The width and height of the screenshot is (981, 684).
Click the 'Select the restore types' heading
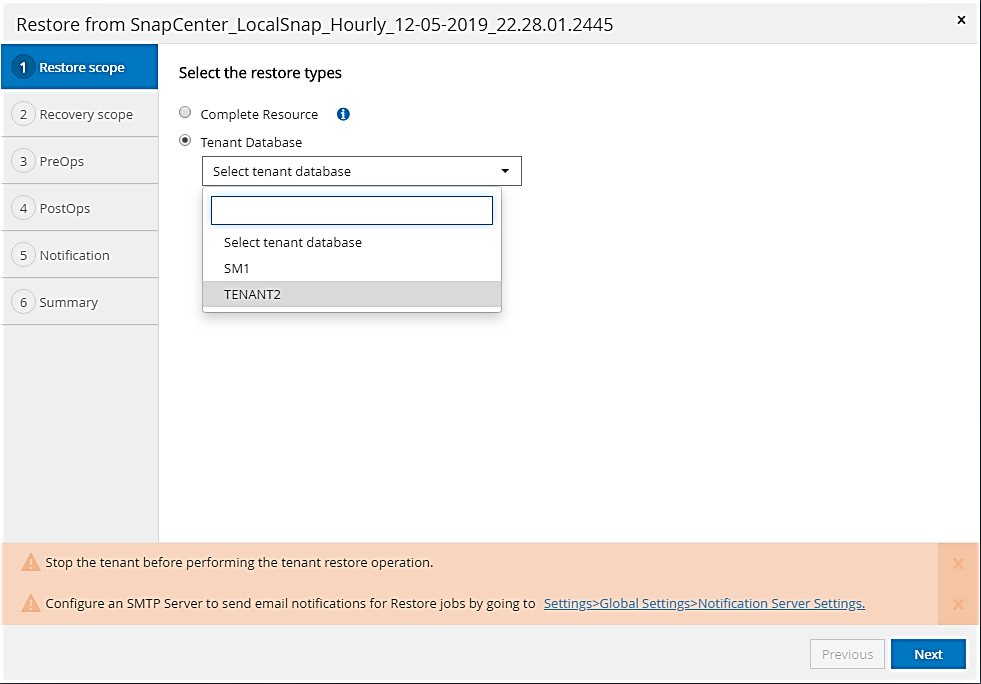(260, 73)
